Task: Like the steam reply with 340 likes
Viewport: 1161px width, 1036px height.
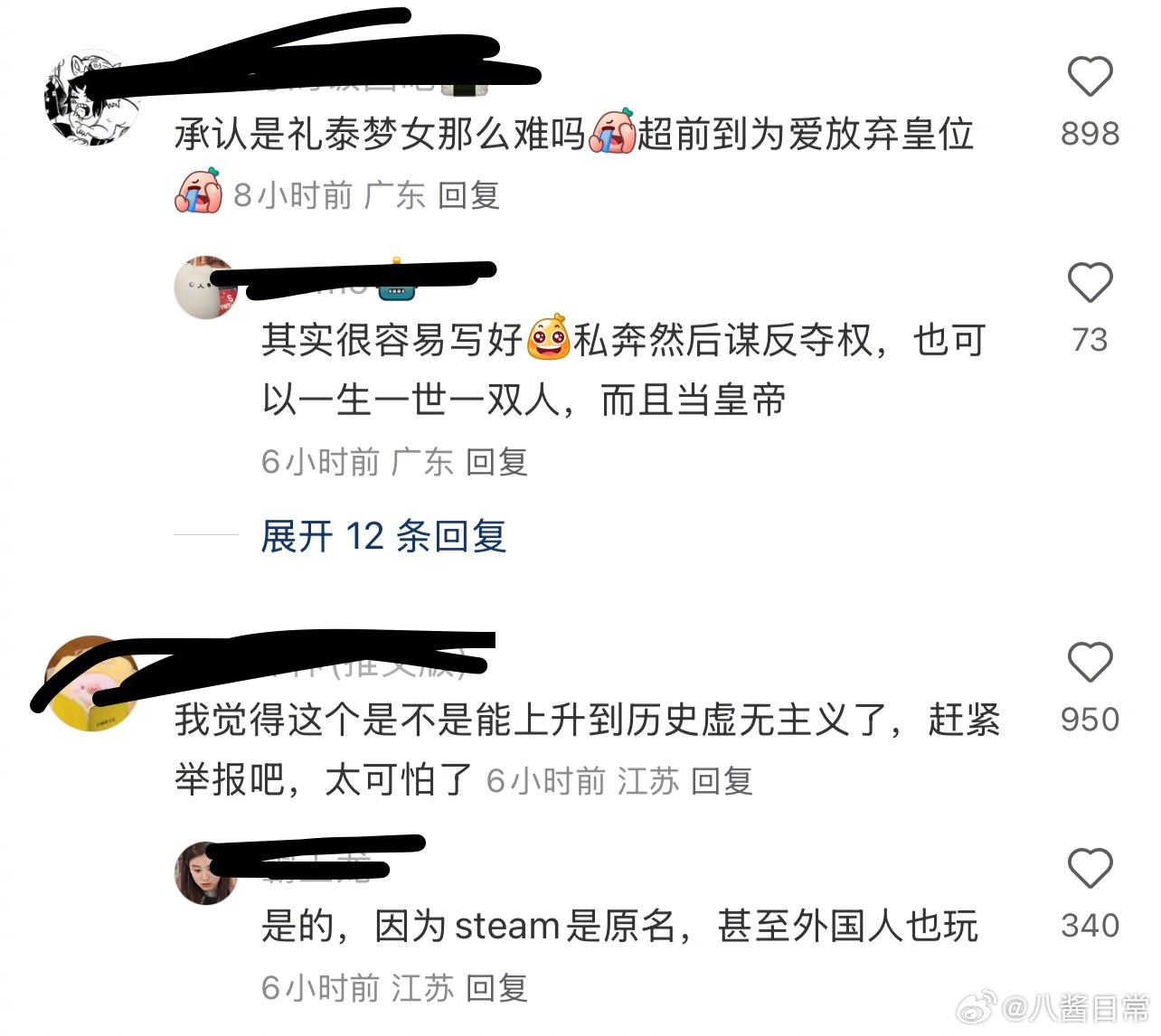Action: [1090, 869]
